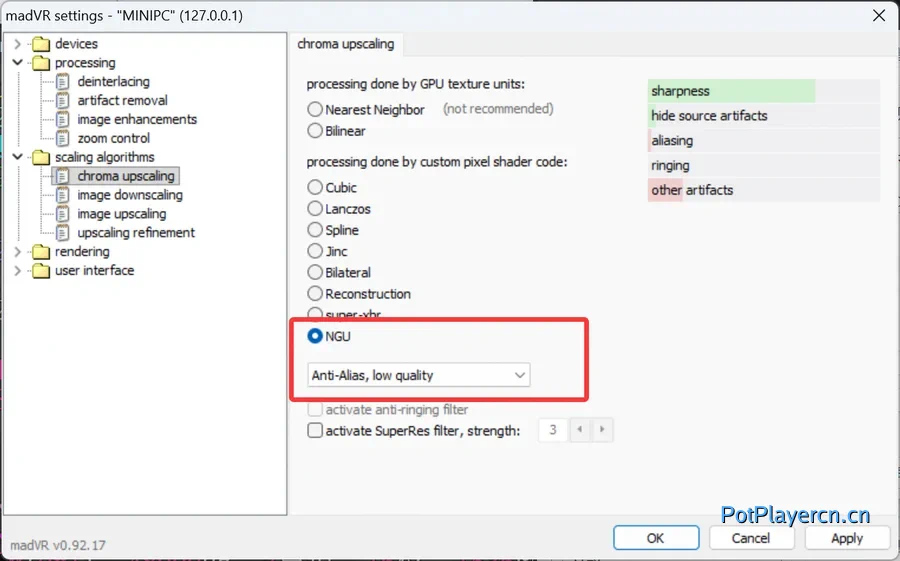Click the Apply button
900x561 pixels.
(x=846, y=538)
